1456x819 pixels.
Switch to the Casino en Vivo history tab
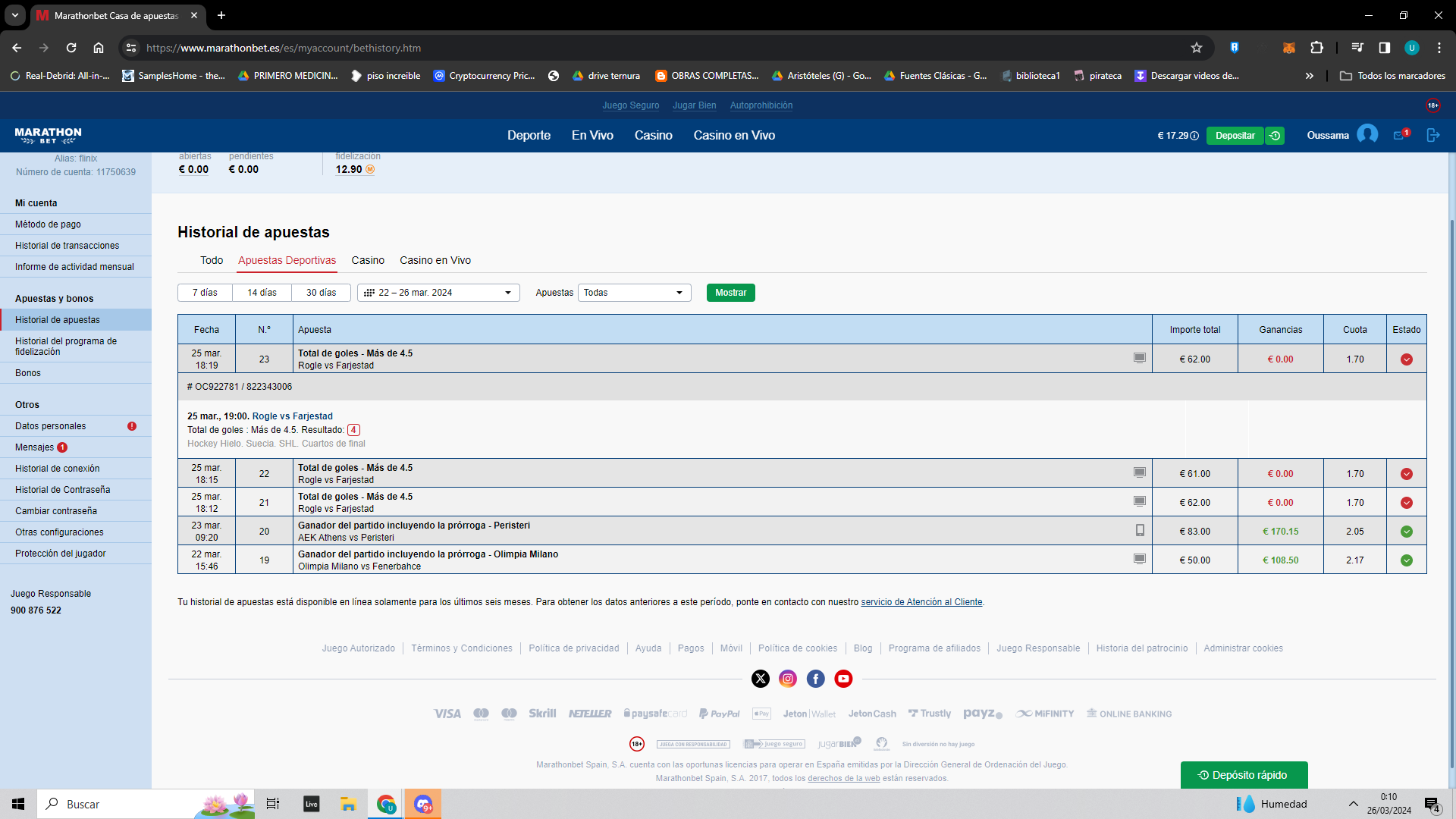click(435, 260)
